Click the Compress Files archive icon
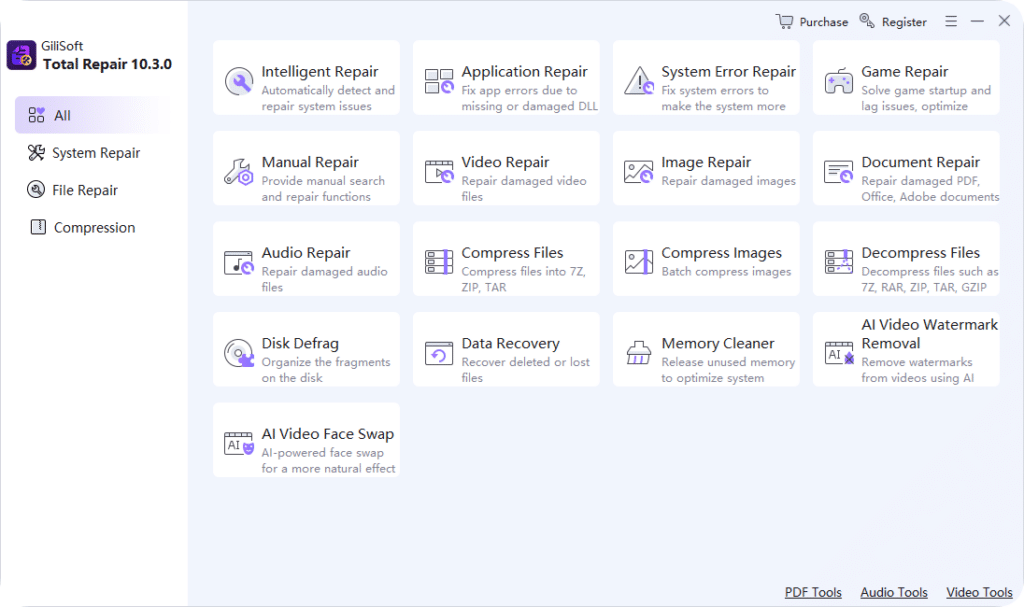The image size is (1024, 607). 439,262
